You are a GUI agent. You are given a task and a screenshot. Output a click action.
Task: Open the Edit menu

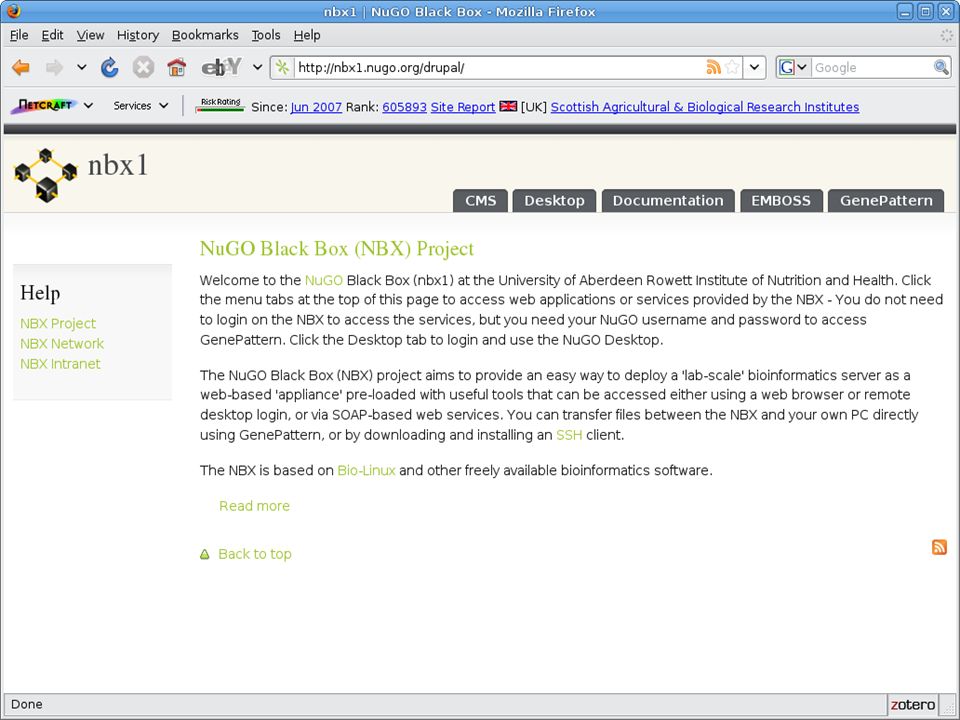click(52, 36)
